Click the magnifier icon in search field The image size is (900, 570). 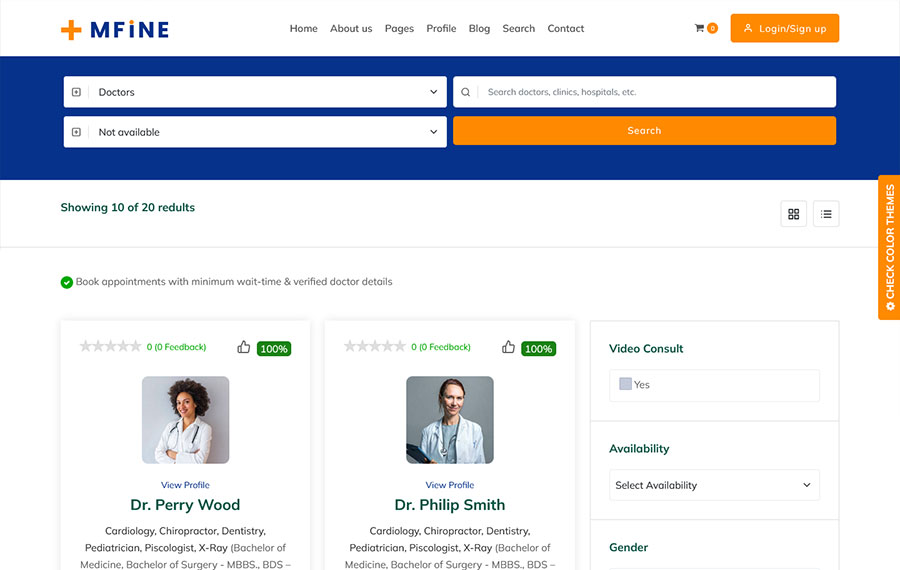pos(465,92)
